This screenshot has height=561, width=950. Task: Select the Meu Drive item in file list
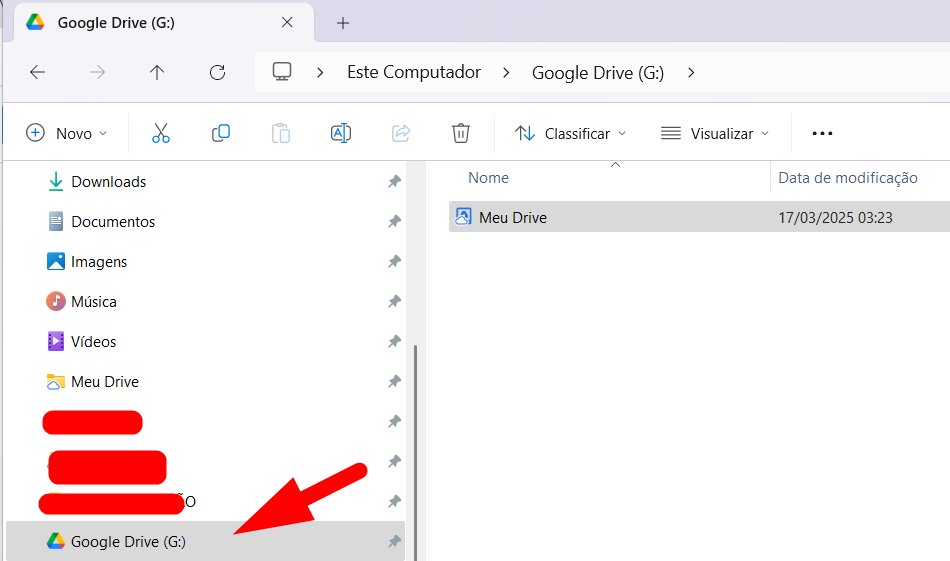(513, 217)
